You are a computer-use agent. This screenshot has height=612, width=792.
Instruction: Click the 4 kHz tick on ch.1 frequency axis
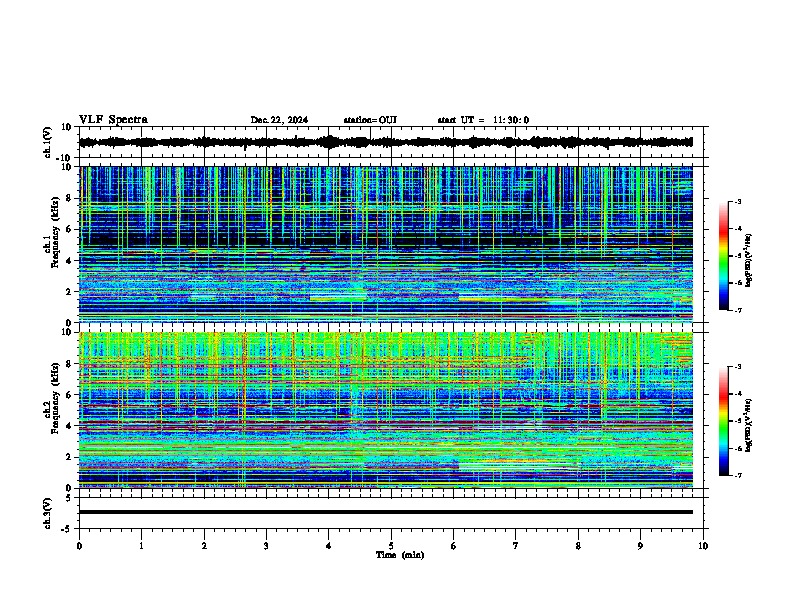click(x=69, y=261)
